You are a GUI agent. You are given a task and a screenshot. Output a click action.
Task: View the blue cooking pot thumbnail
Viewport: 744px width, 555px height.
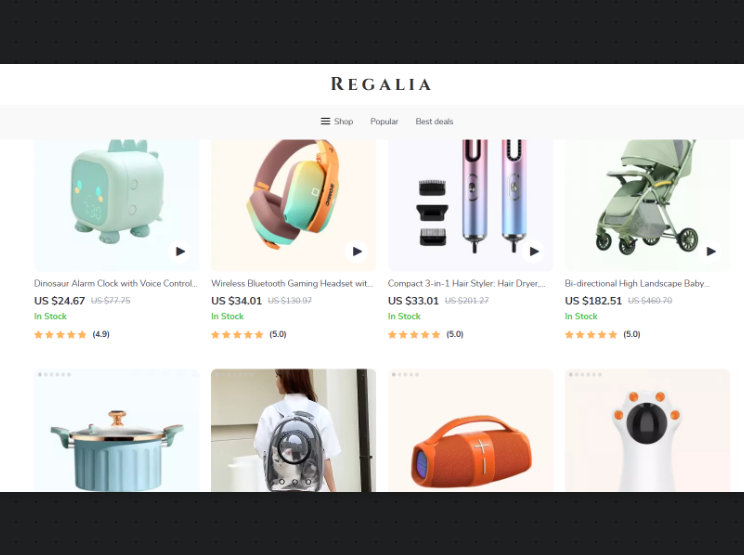(x=117, y=430)
